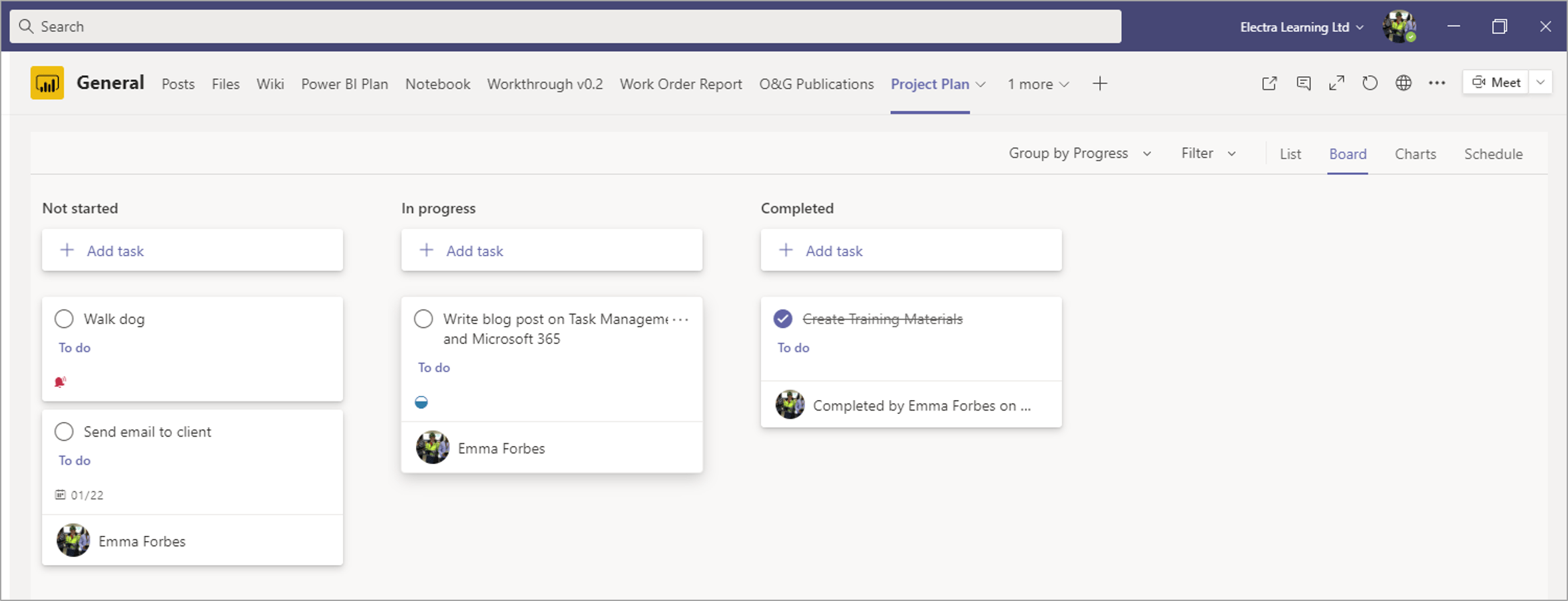
Task: Uncheck Create Training Materials completed task
Action: pyautogui.click(x=783, y=319)
